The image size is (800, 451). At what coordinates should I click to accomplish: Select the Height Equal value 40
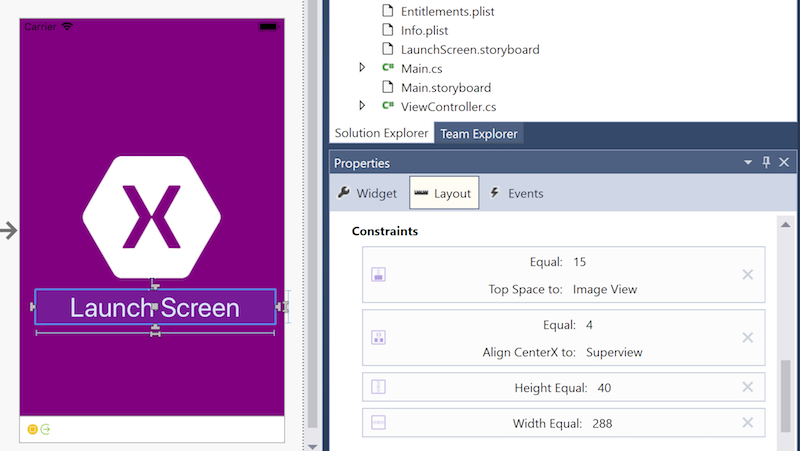click(604, 388)
